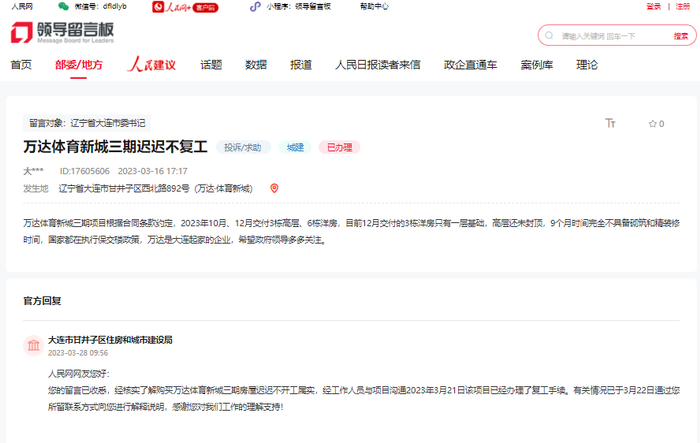Click the post date 2023-03-16 17:17

153,171
